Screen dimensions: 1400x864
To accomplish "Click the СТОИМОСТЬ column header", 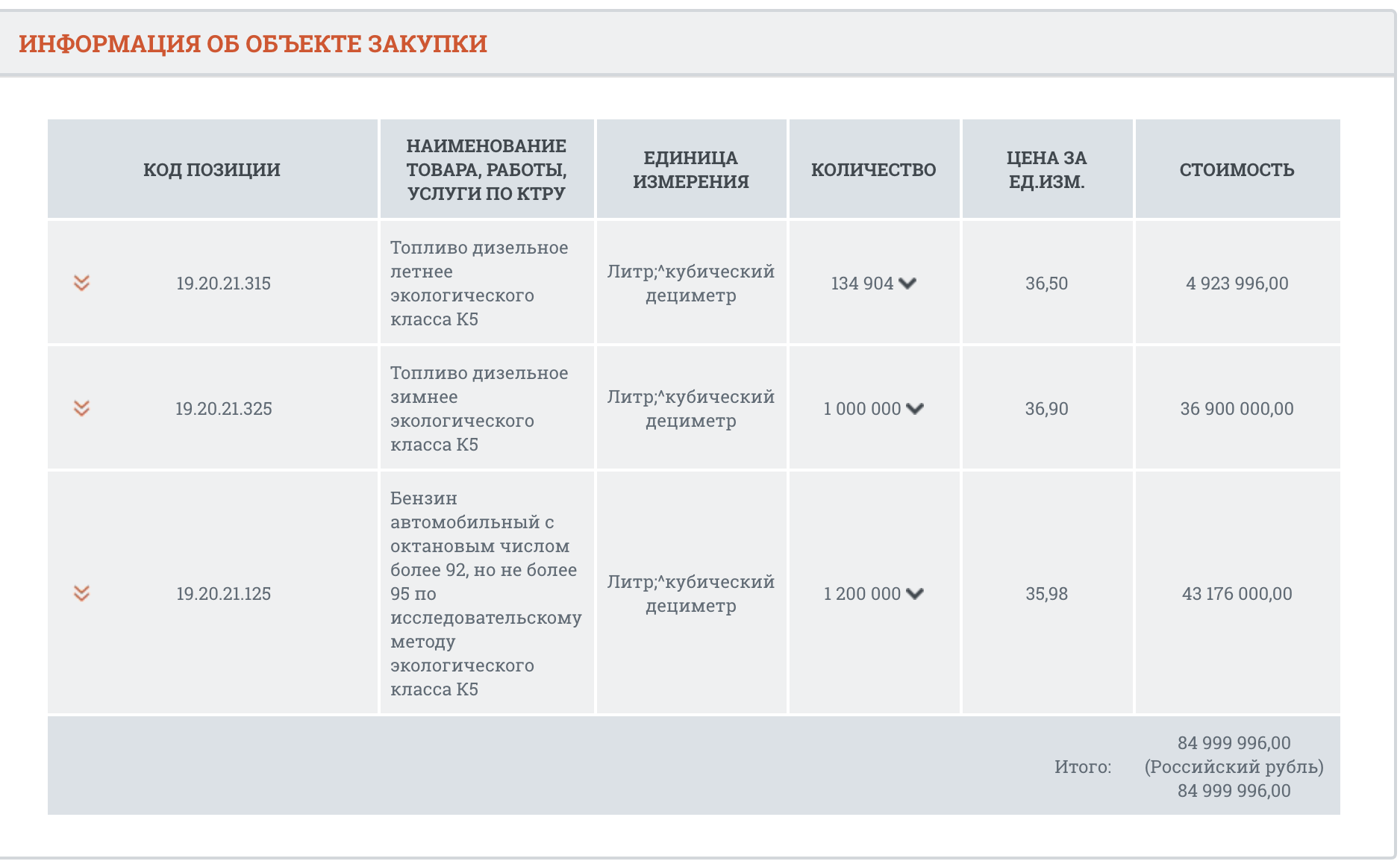I will pos(1237,169).
